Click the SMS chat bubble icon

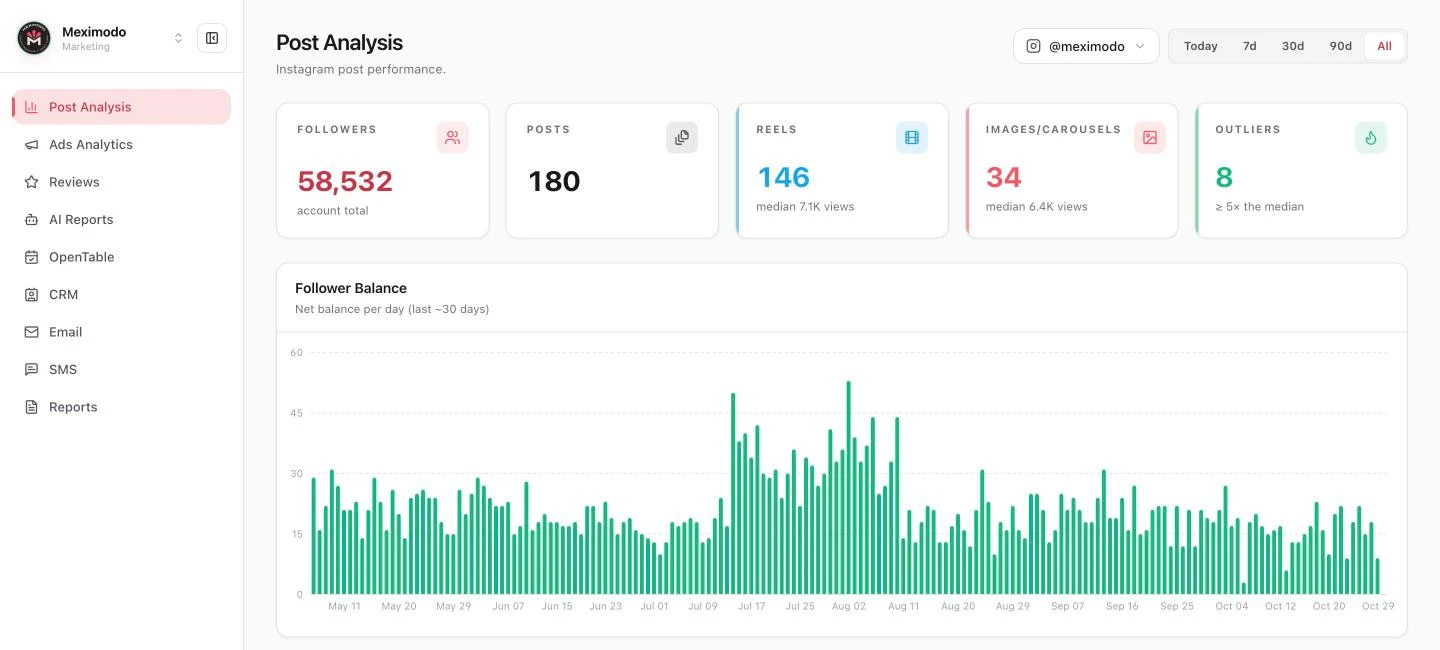tap(31, 369)
